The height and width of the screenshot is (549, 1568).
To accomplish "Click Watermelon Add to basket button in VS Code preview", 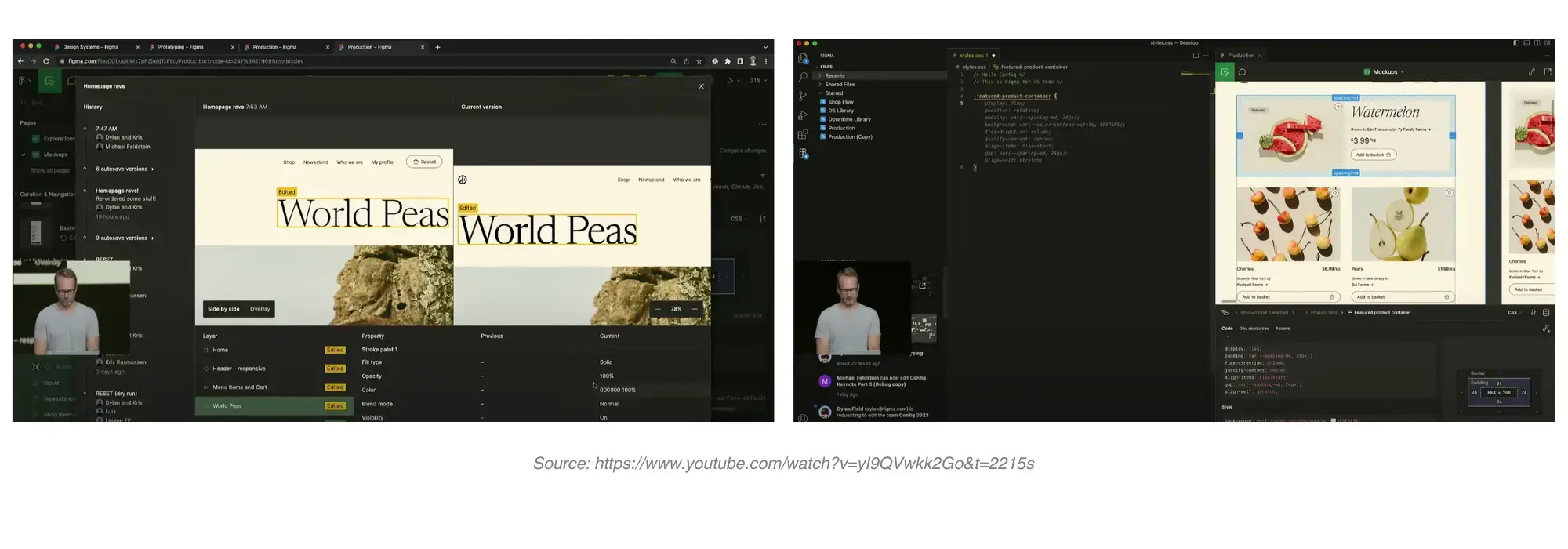I will tap(1374, 155).
